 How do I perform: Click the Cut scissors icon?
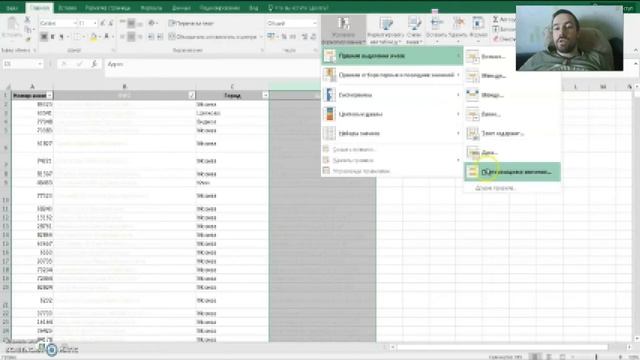click(27, 20)
